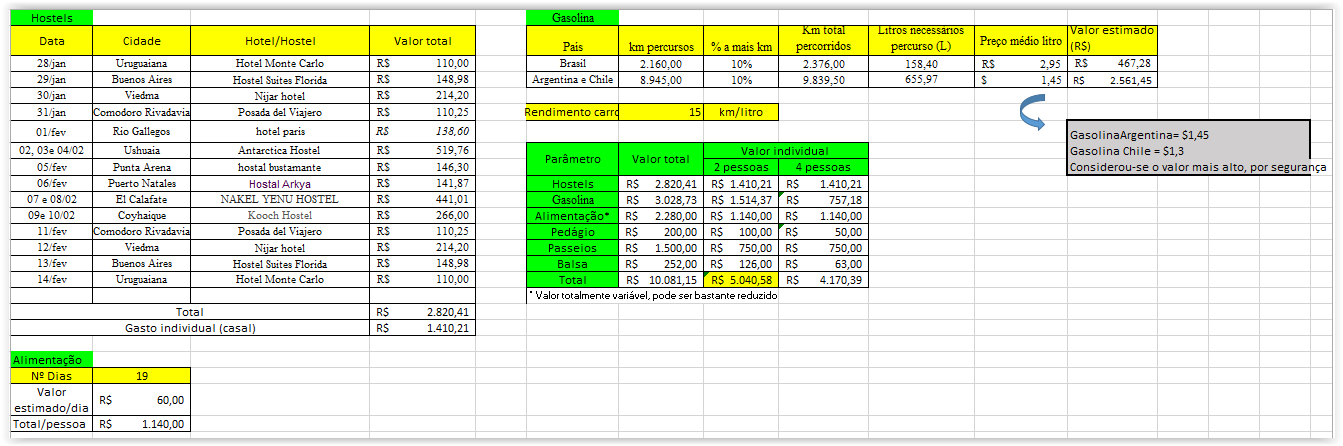Click the 'País' header in Gasolina table
This screenshot has height=446, width=1343.
[x=573, y=41]
